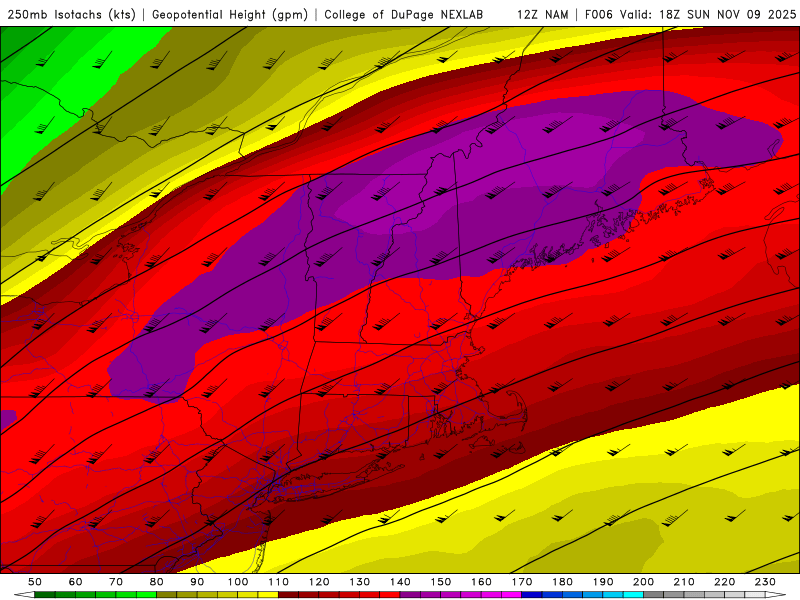Viewport: 800px width, 600px height.
Task: Click the 200 label on the color scale
Action: (x=643, y=582)
